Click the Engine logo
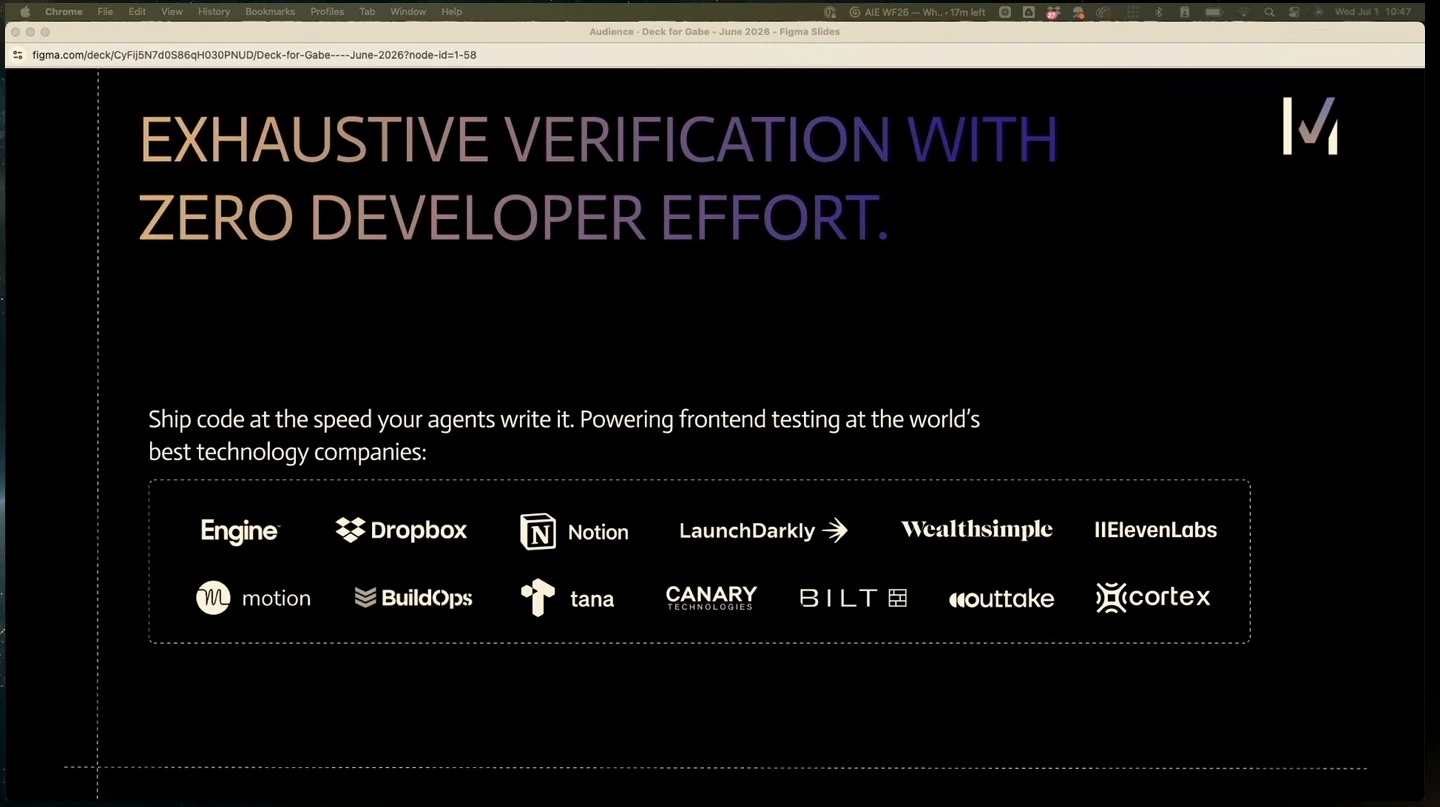 tap(240, 531)
